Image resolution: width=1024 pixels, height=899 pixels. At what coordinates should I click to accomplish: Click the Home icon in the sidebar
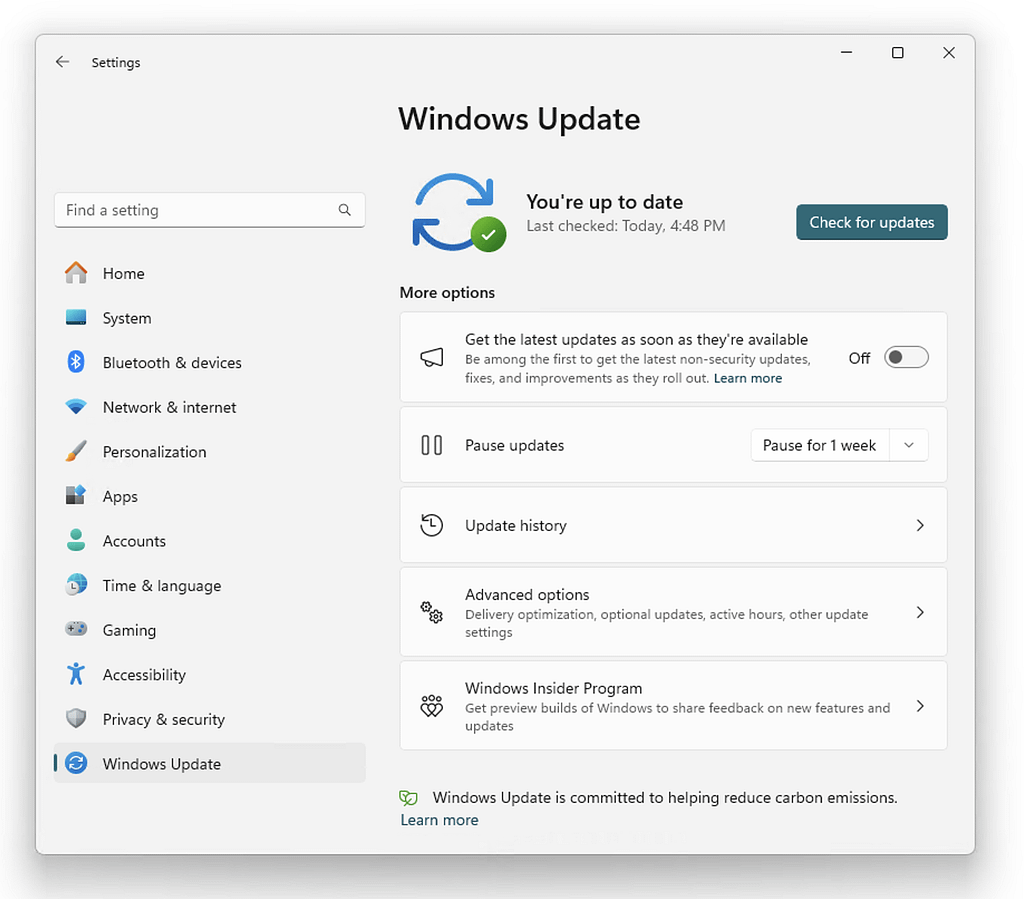coord(76,273)
